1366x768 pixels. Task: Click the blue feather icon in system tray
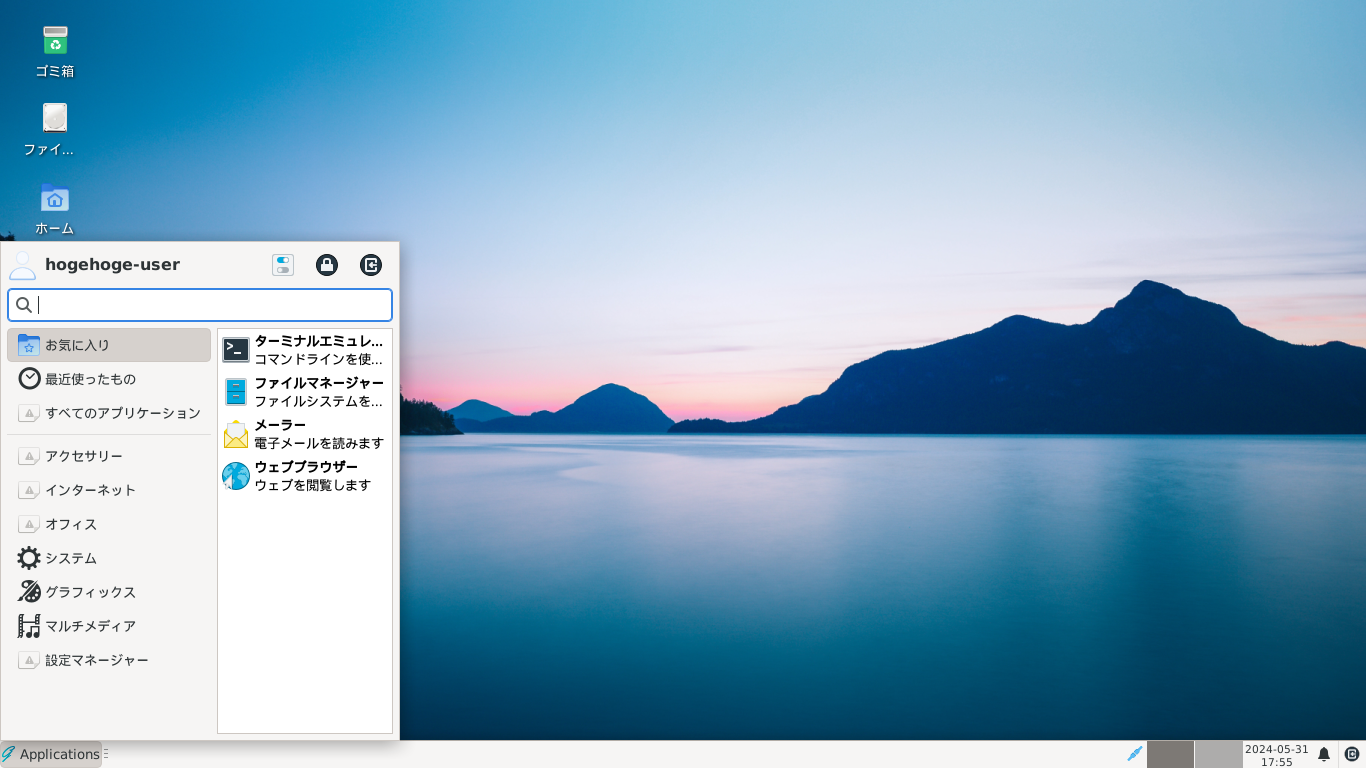[1135, 754]
